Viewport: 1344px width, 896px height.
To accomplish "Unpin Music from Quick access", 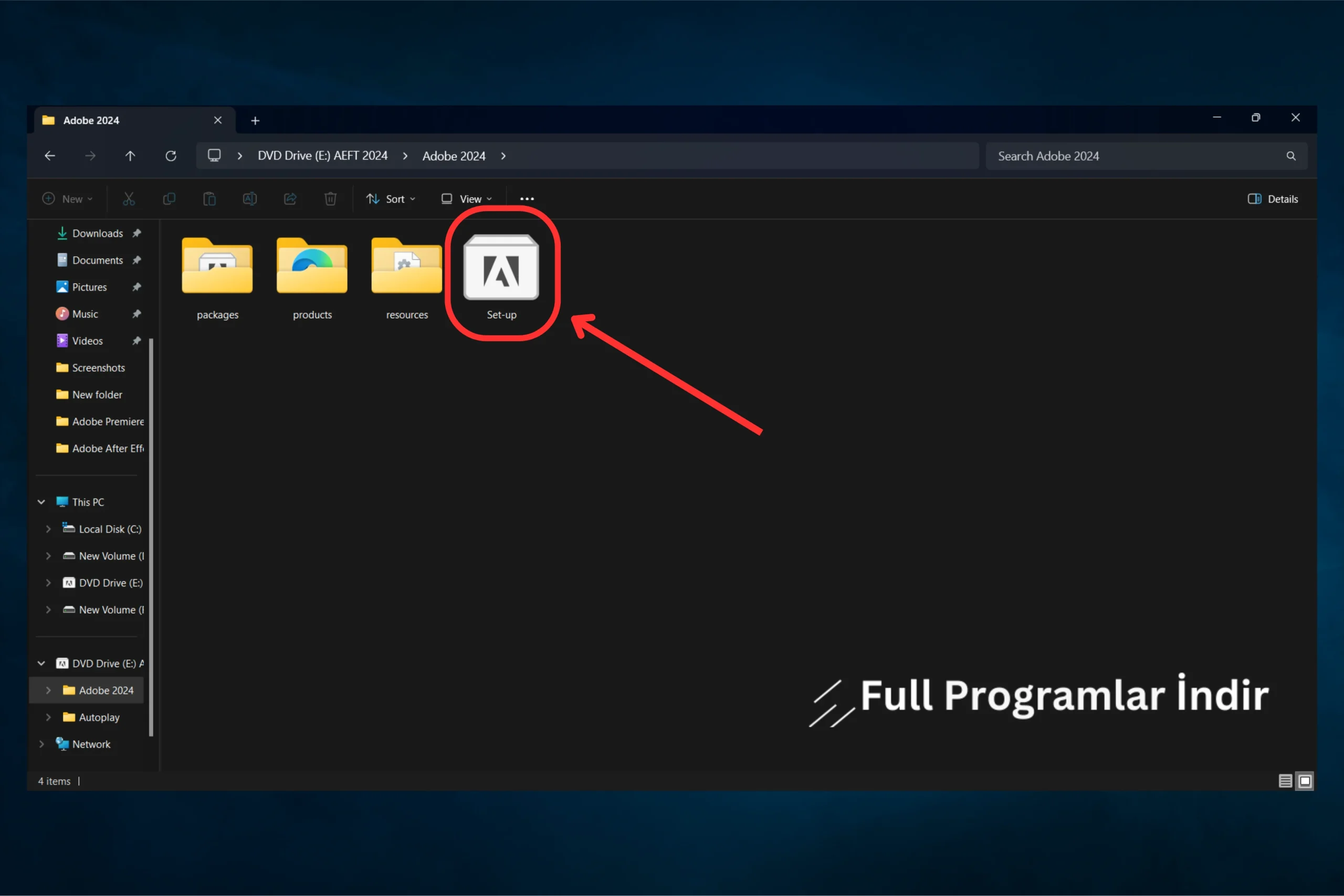I will [136, 314].
